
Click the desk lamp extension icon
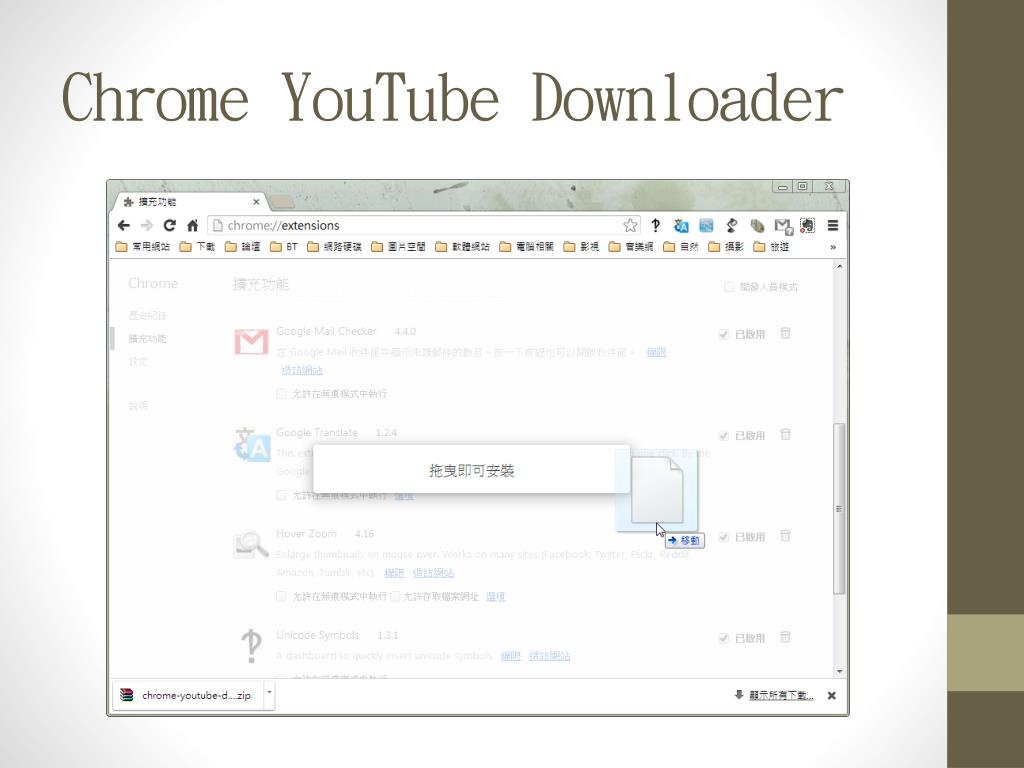731,225
